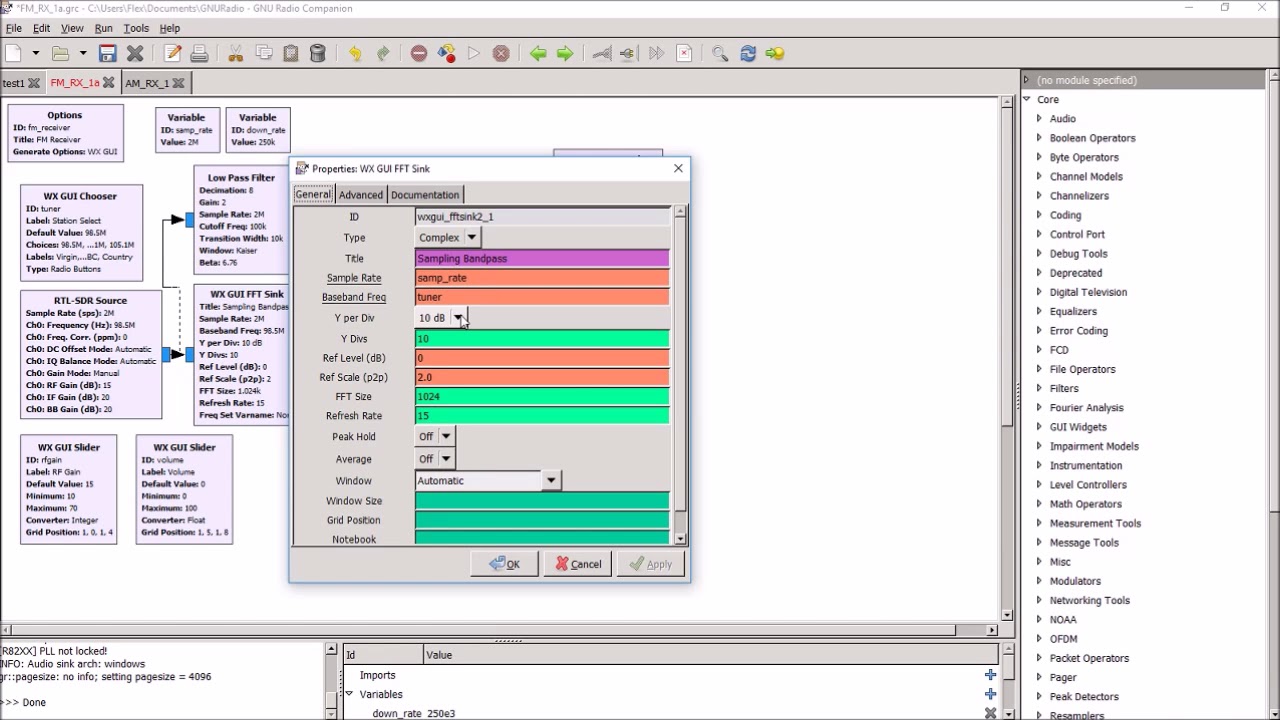Add an import with Imports plus icon

[x=990, y=675]
